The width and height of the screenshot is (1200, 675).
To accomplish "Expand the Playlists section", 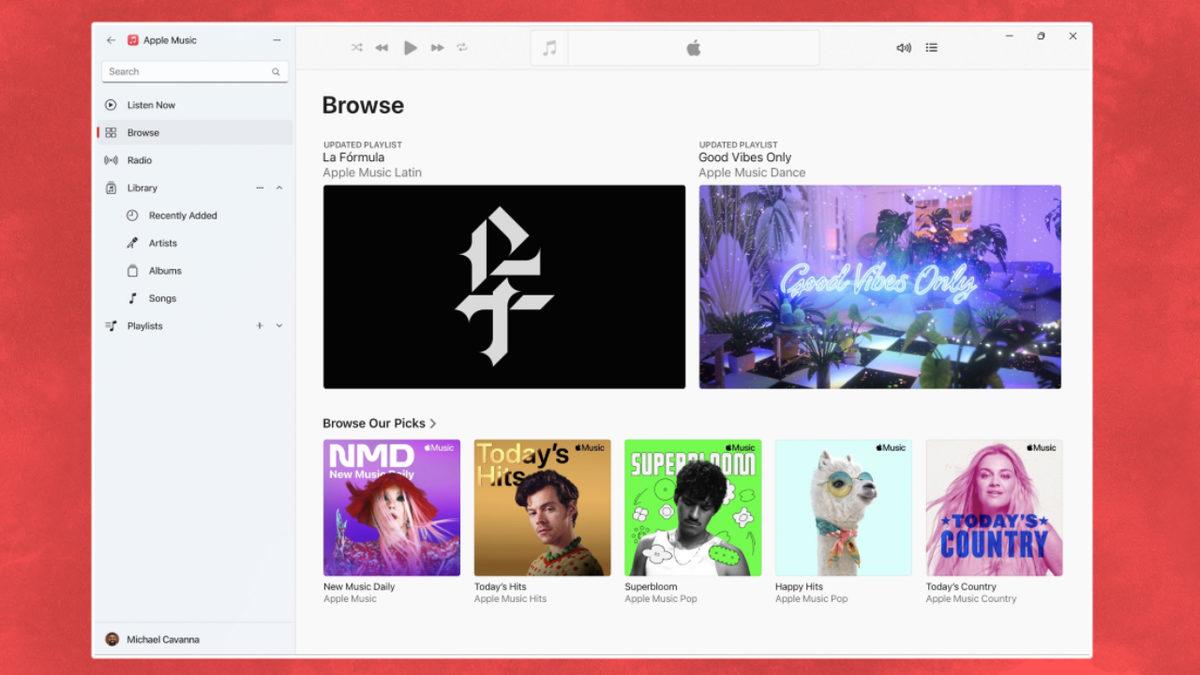I will click(x=279, y=325).
